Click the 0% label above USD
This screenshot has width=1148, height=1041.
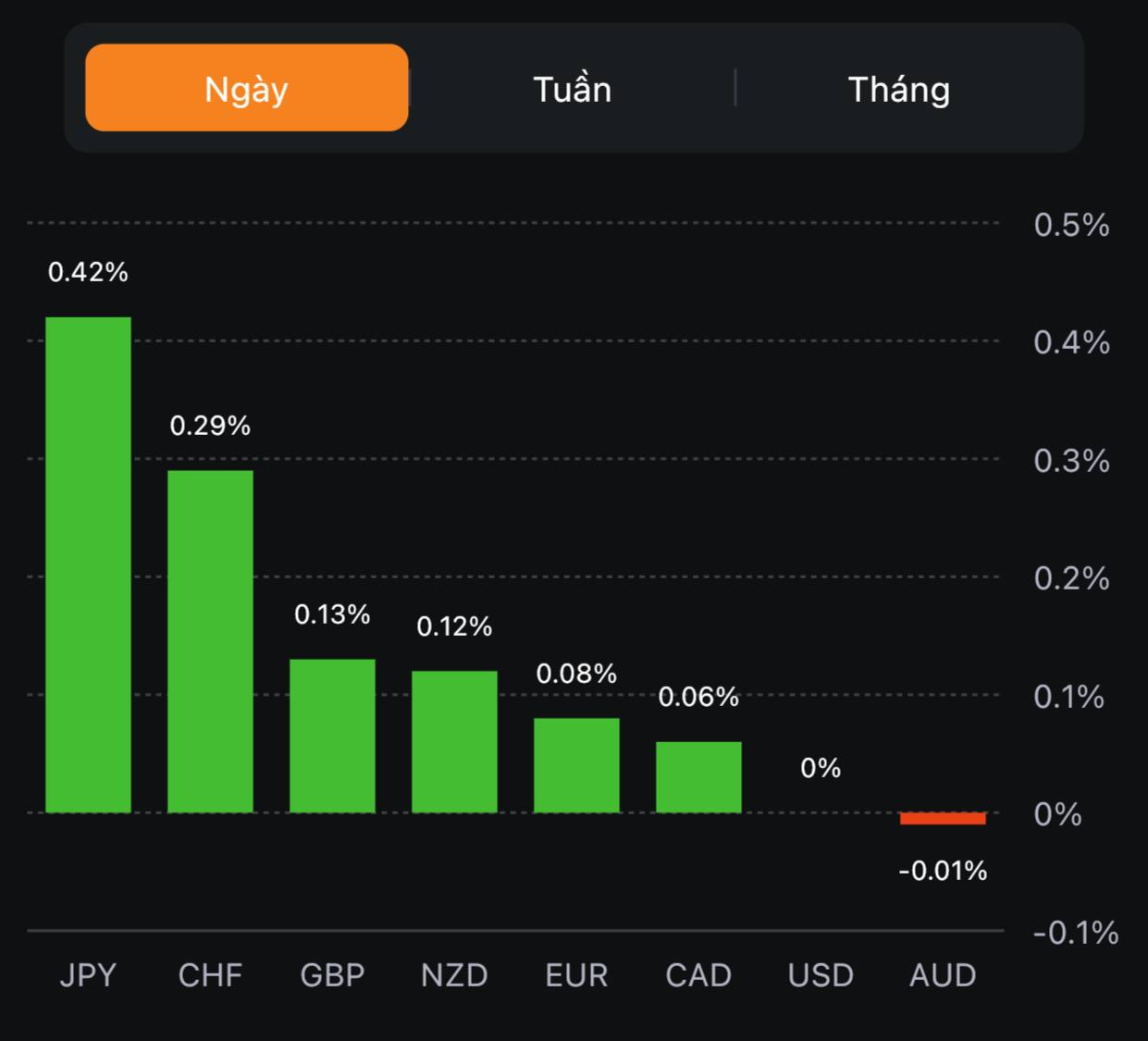point(821,768)
